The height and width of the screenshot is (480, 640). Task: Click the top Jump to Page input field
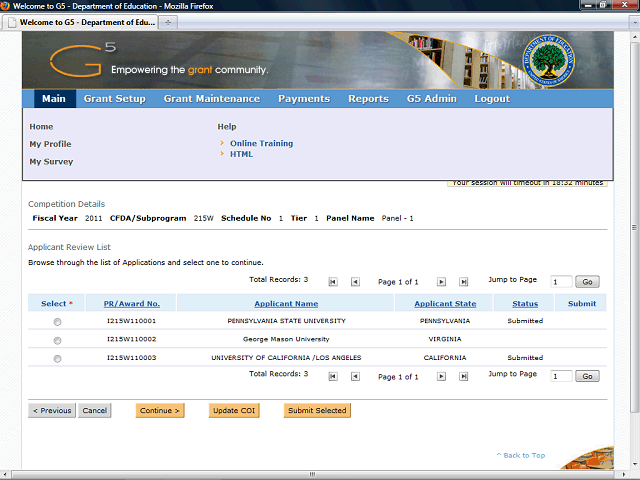pyautogui.click(x=561, y=282)
